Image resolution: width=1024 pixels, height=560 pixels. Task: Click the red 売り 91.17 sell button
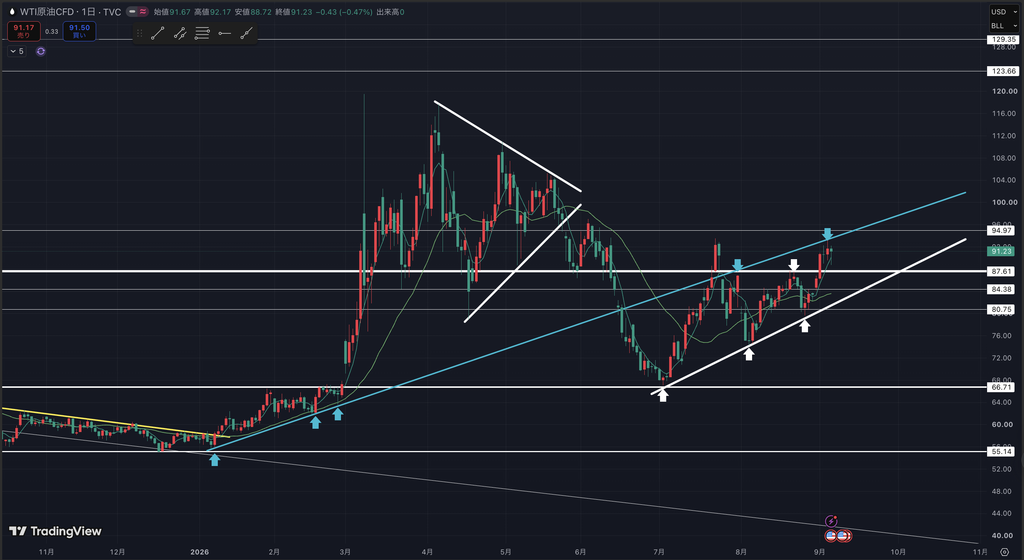click(24, 31)
